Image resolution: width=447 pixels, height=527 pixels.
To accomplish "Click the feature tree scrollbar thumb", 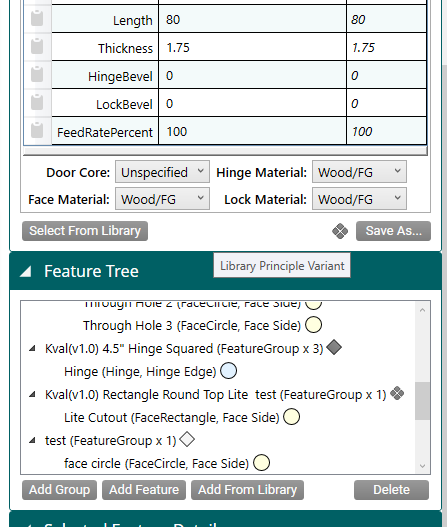I will pyautogui.click(x=422, y=401).
